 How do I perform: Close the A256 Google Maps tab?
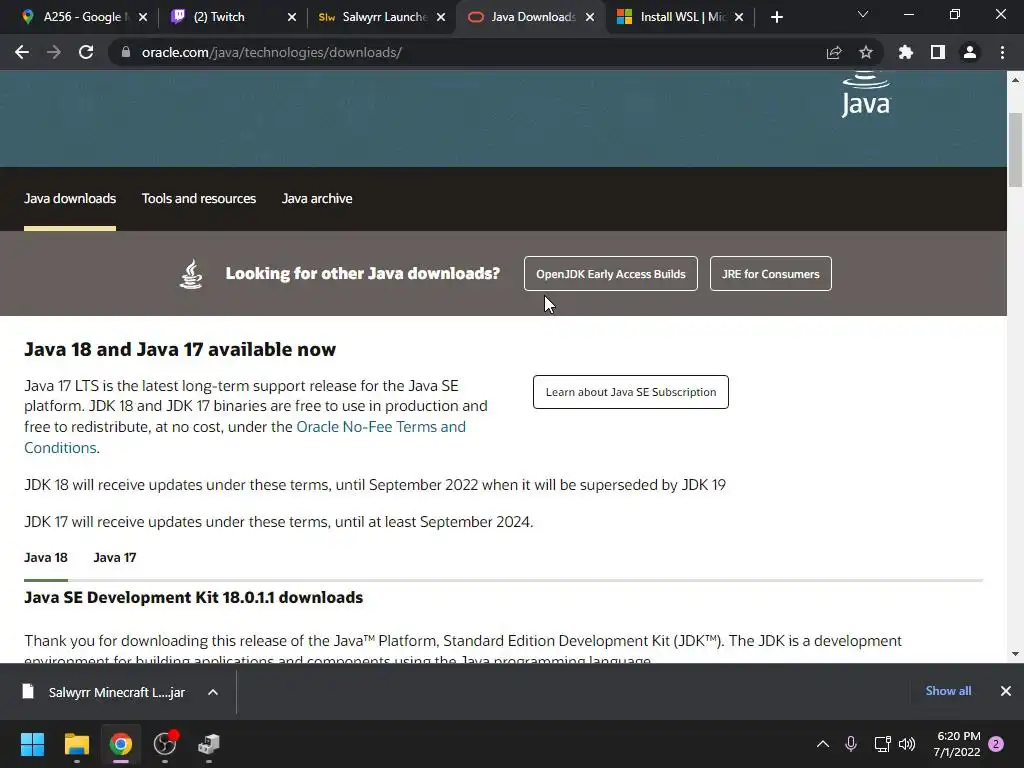click(143, 17)
